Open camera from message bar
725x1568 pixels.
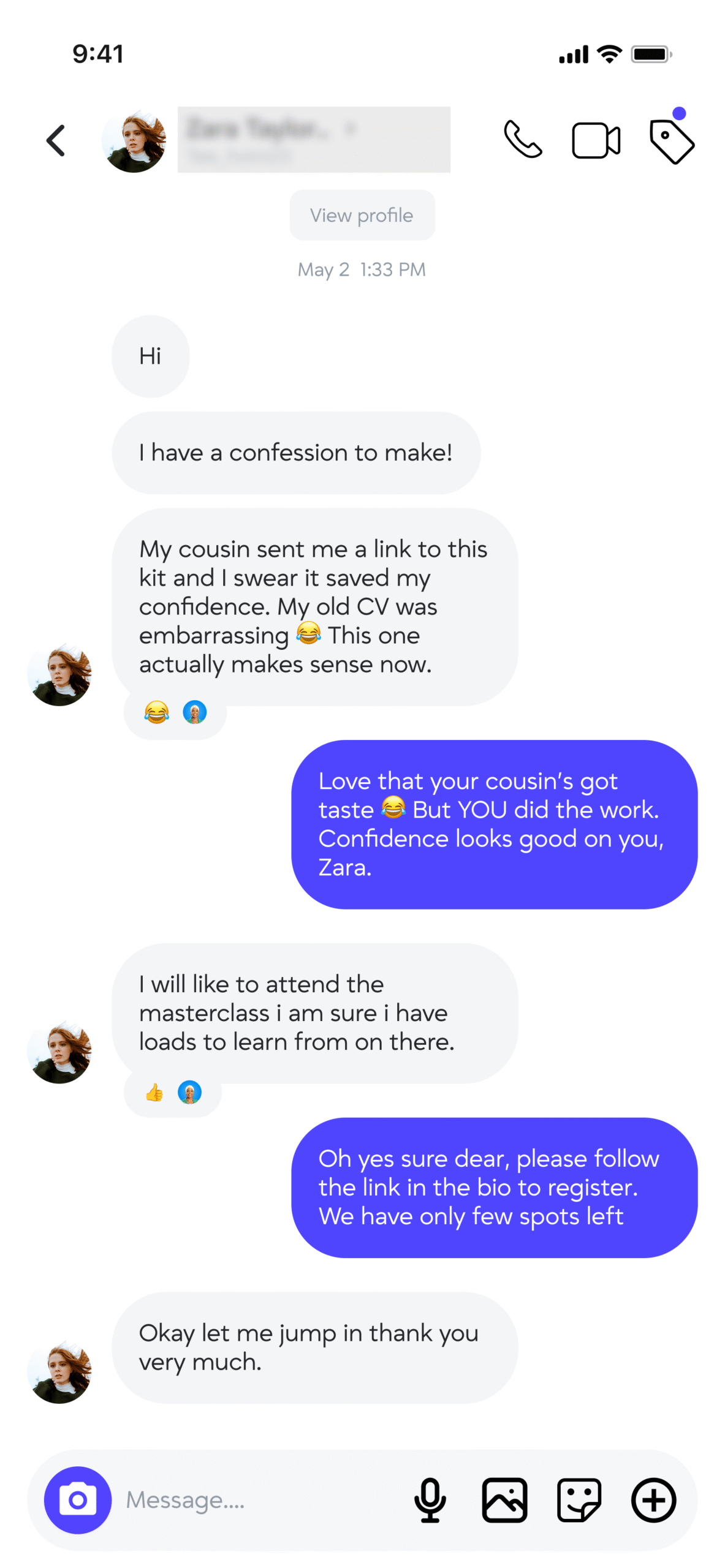point(78,1499)
